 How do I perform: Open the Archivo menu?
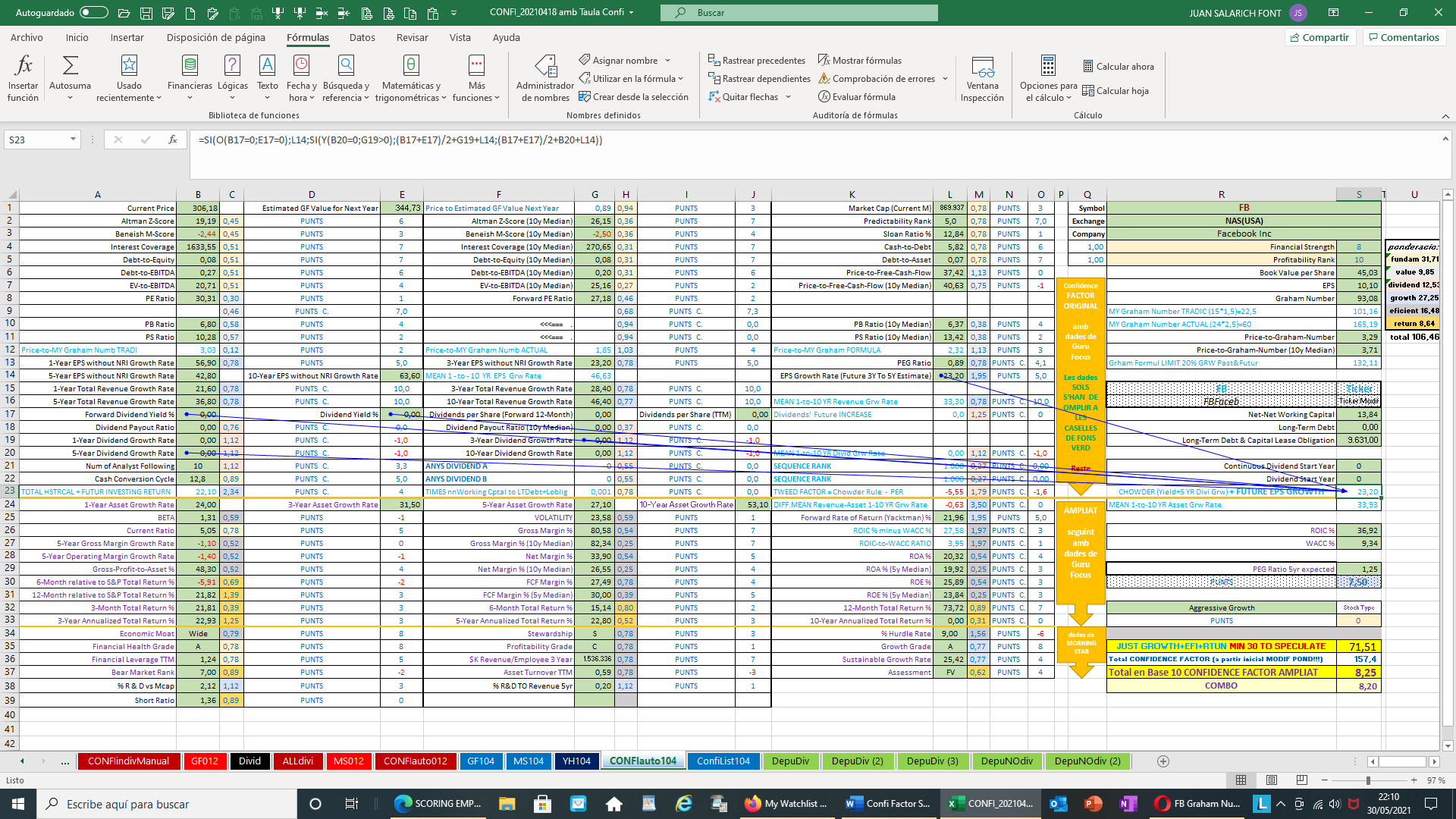coord(27,37)
